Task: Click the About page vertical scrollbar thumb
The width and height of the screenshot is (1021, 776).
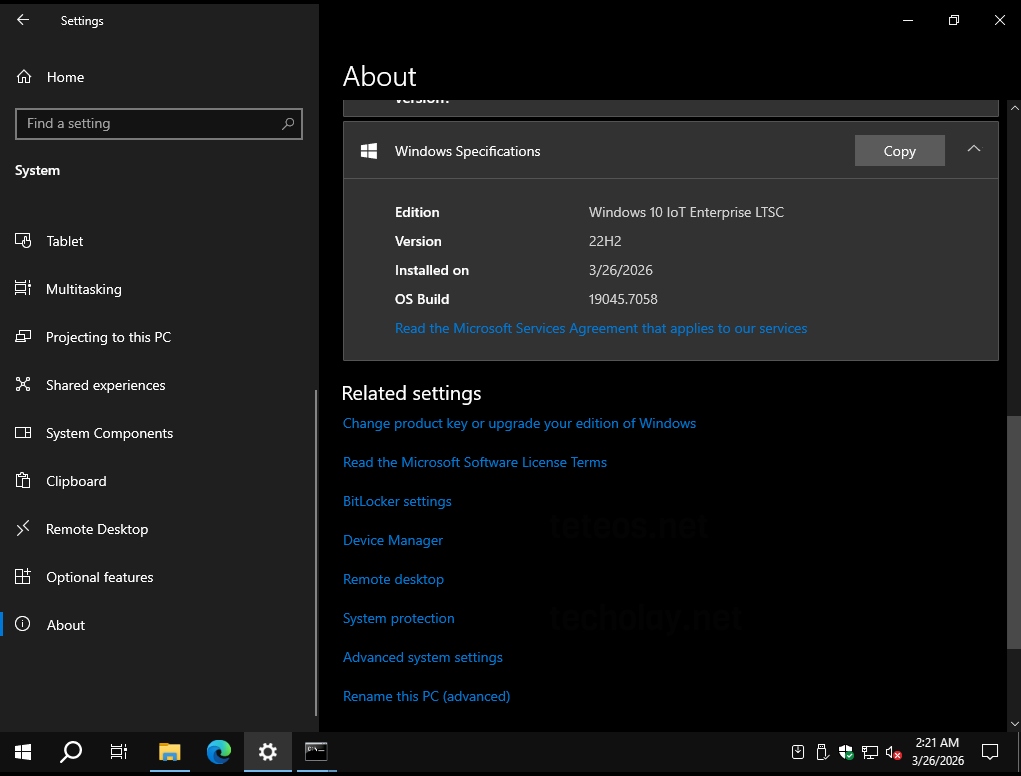Action: tap(1014, 532)
